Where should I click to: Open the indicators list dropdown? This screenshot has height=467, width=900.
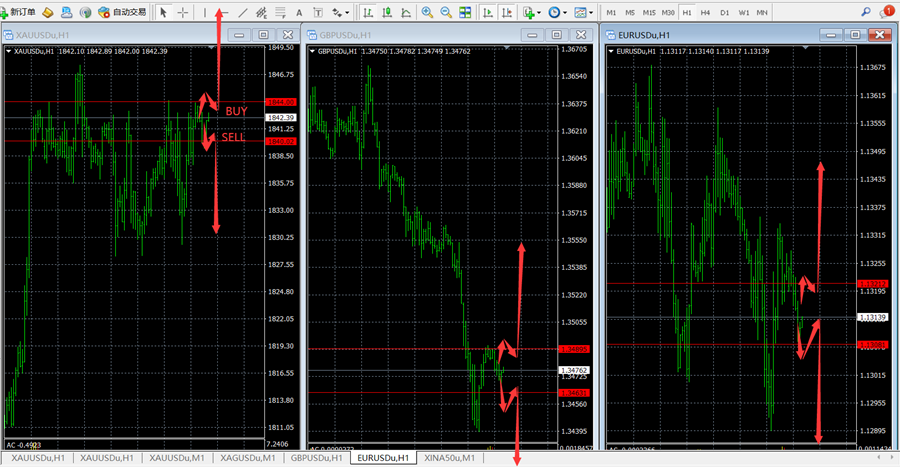[530, 12]
